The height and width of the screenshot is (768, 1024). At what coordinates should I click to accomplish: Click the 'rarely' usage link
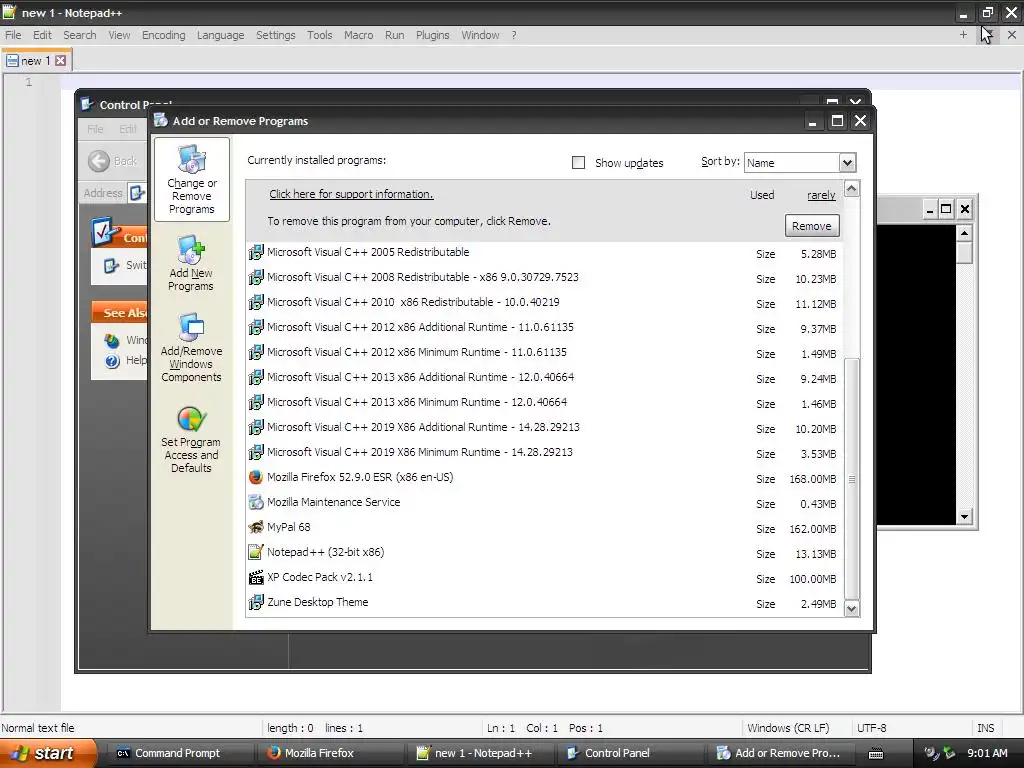click(821, 195)
